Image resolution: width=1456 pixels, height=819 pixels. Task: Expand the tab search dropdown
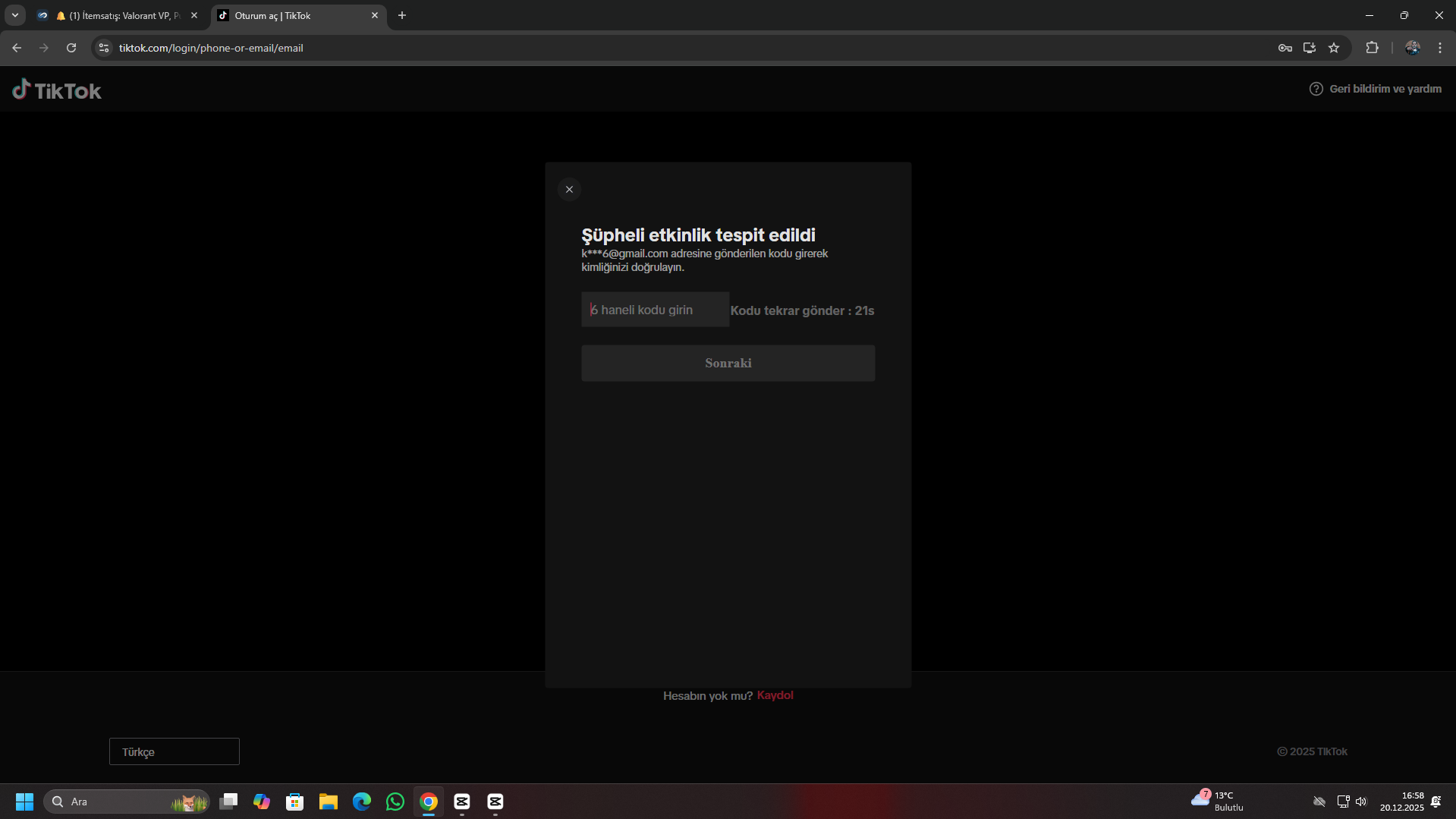15,15
